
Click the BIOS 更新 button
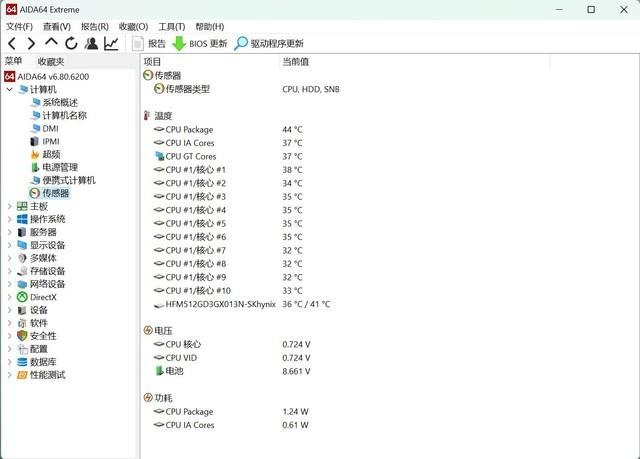200,43
